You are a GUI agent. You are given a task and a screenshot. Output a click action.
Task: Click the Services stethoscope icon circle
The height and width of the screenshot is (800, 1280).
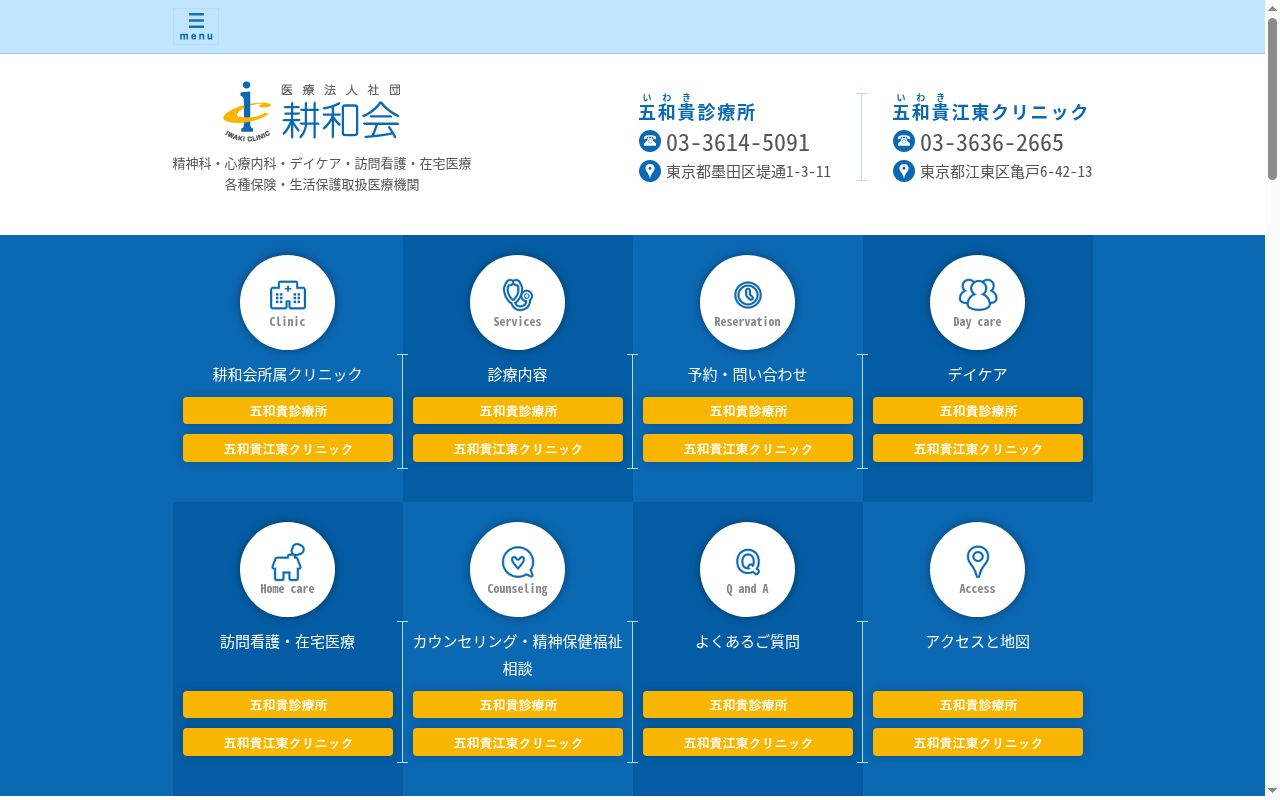pos(518,302)
